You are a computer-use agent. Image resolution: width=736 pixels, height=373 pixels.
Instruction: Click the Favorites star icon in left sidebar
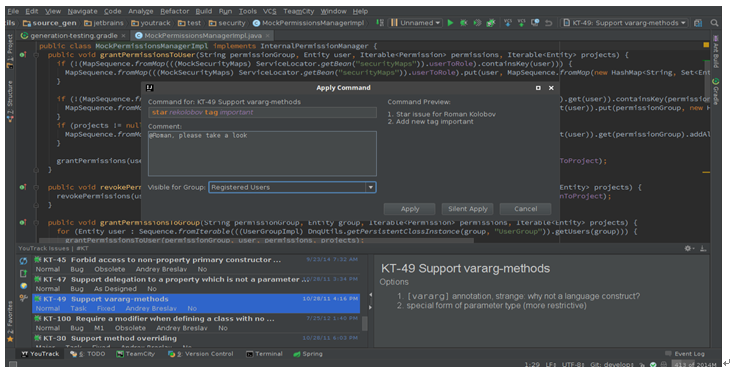(10, 339)
